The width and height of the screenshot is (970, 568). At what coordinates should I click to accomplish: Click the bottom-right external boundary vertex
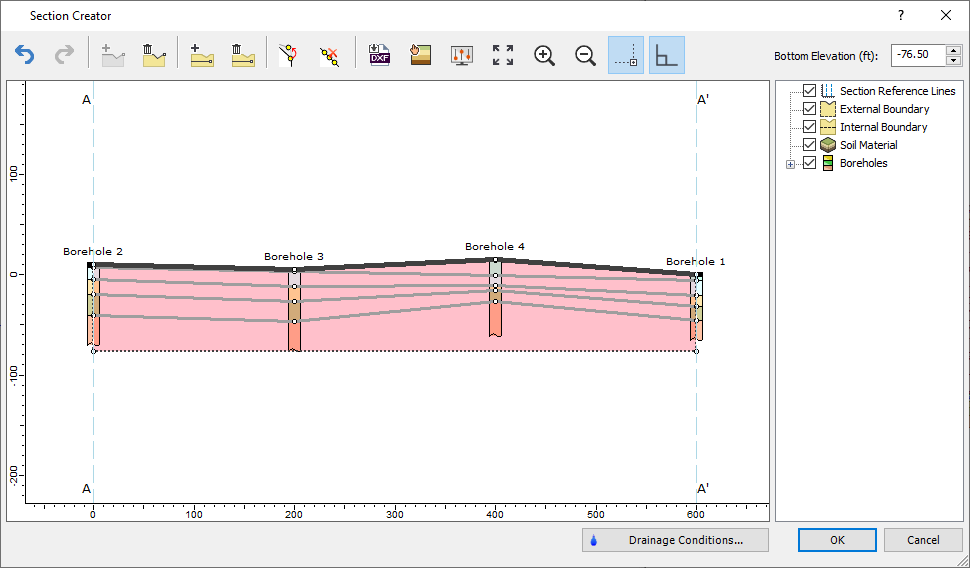click(x=697, y=351)
